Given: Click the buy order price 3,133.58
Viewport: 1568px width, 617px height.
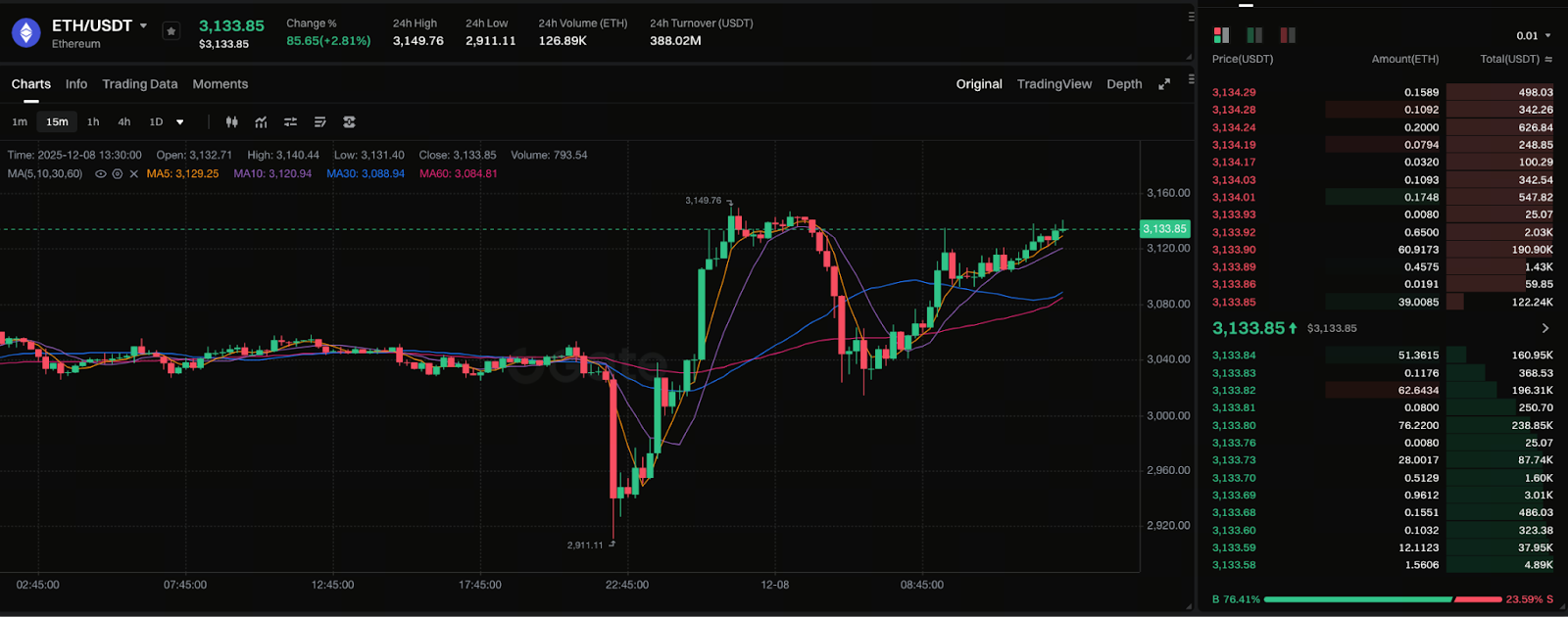Looking at the screenshot, I should (x=1234, y=565).
